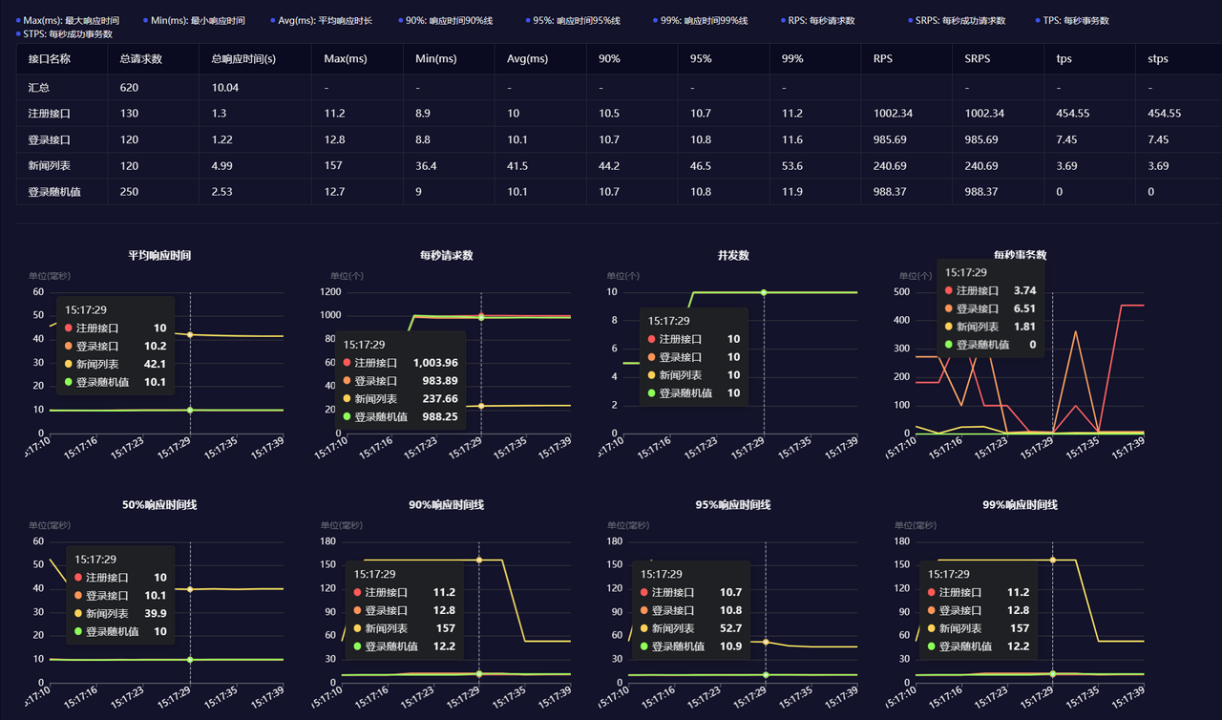The image size is (1222, 720).
Task: Select the 注册接口 row name in table
Action: click(49, 114)
